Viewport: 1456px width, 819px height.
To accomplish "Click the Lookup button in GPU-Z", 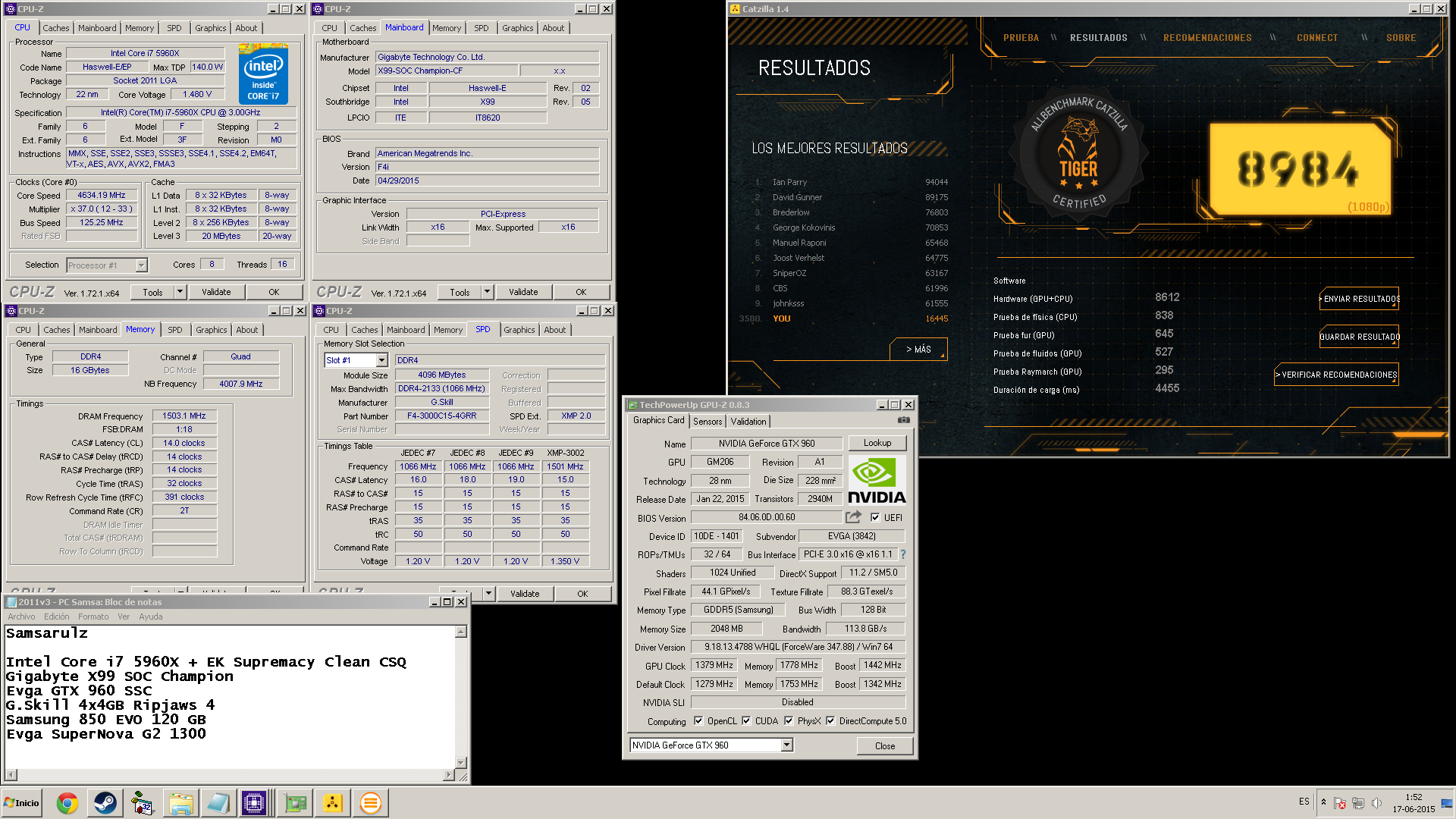I will [877, 443].
